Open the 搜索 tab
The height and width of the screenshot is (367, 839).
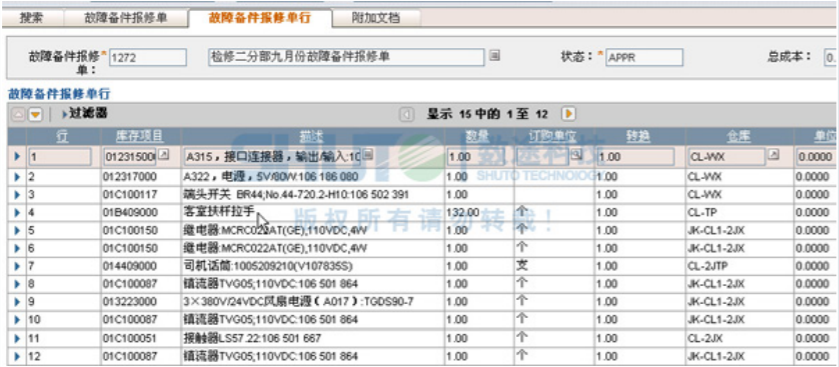click(x=32, y=18)
